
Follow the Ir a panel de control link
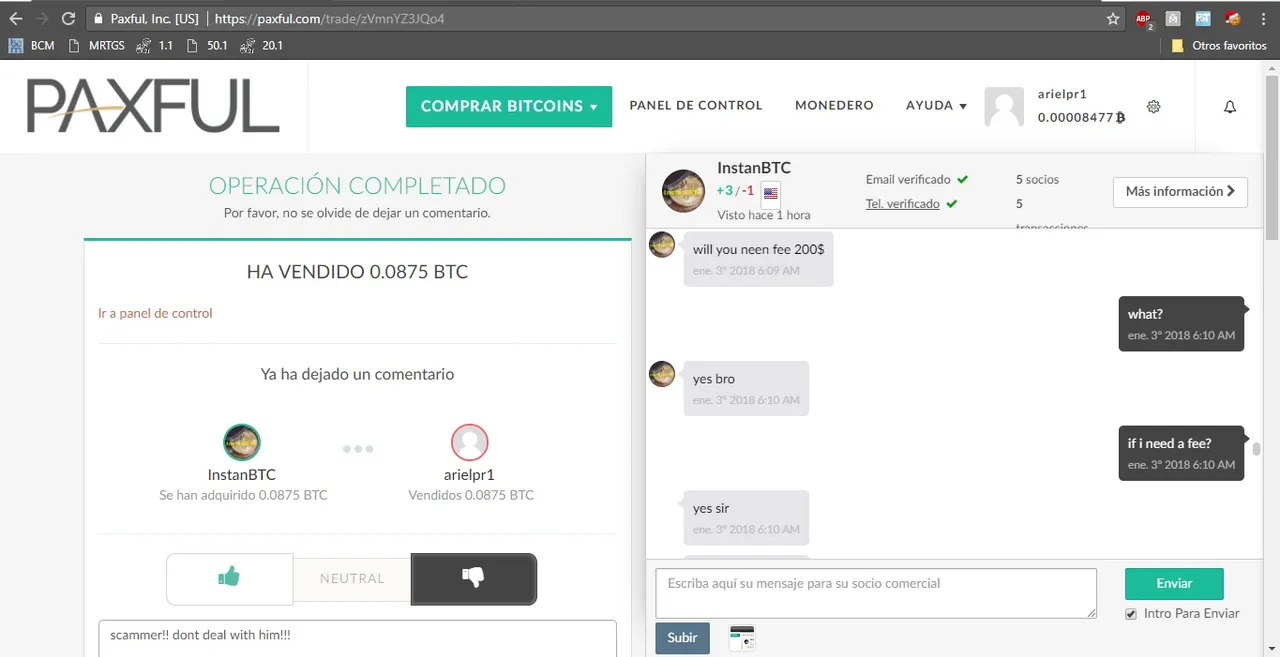click(x=155, y=313)
